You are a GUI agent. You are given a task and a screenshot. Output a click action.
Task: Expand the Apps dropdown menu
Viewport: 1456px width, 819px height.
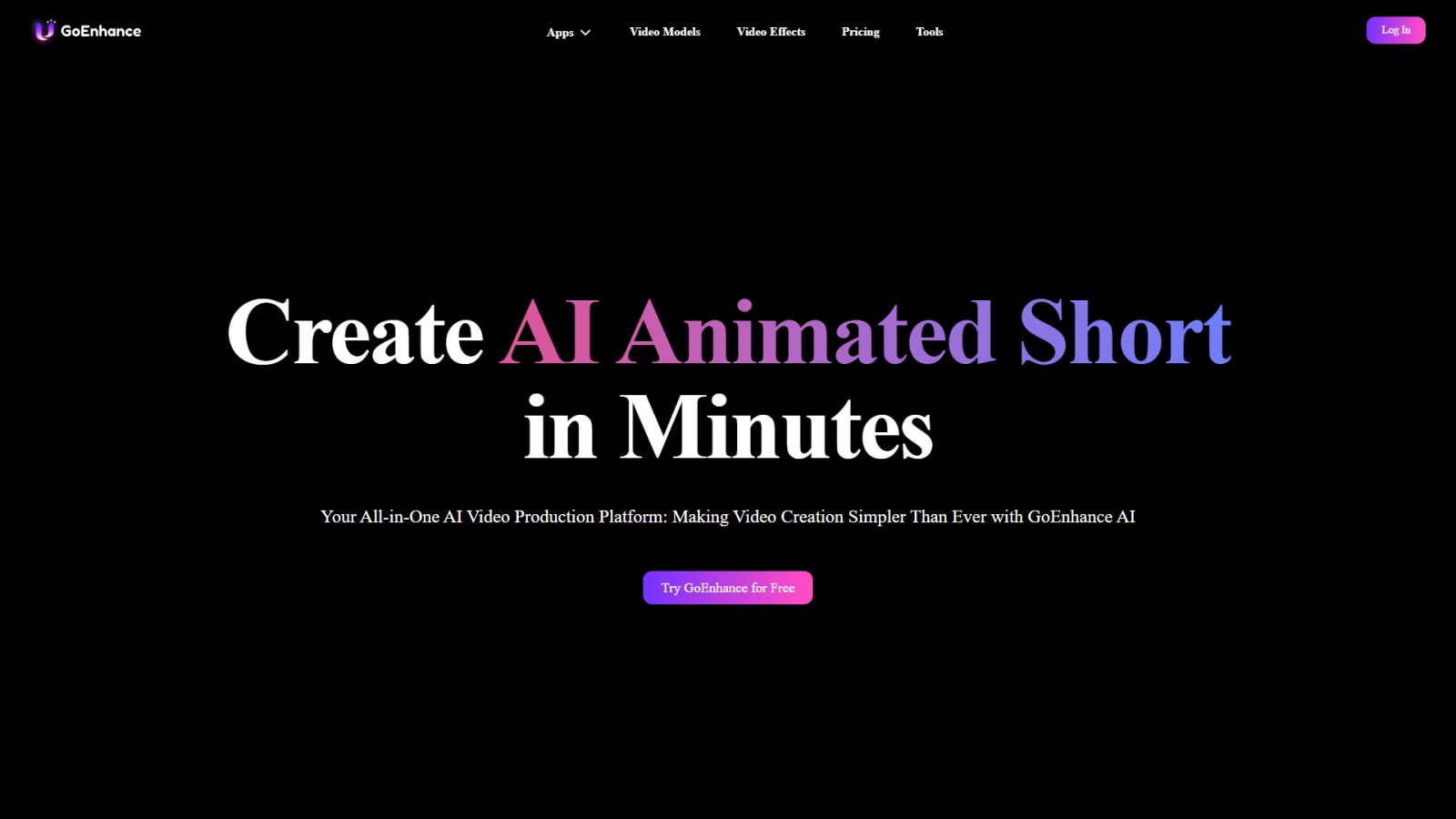click(x=569, y=32)
